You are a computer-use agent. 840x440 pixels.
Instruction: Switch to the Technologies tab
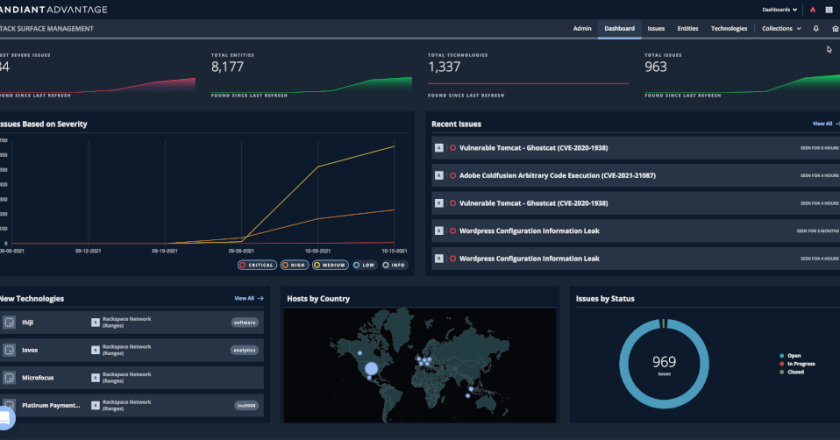729,28
